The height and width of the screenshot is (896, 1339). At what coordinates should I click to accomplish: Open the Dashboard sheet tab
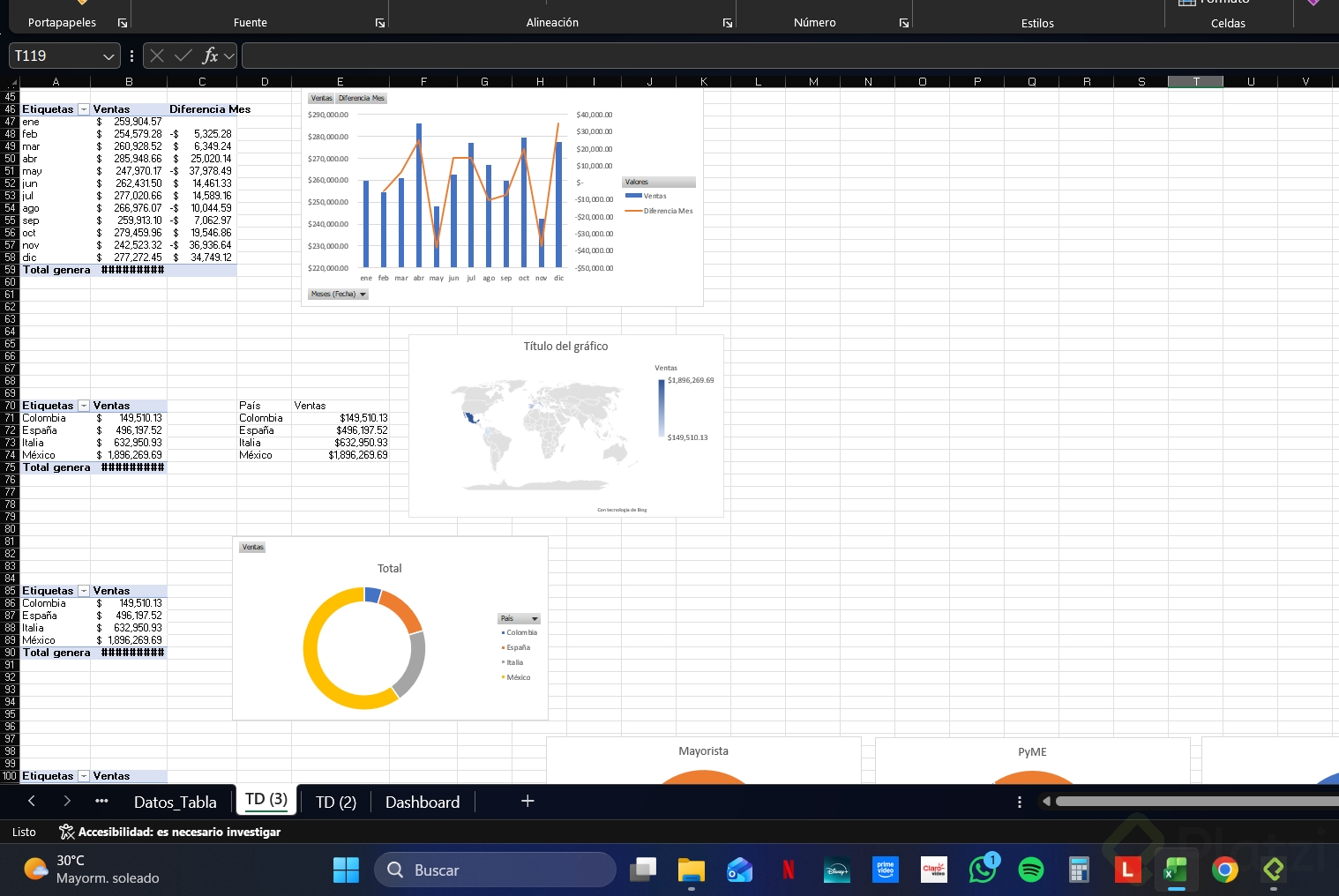click(423, 802)
